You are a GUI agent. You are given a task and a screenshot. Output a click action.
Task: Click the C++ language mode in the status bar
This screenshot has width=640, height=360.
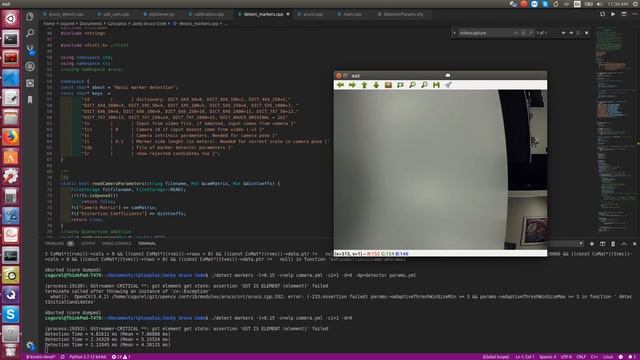click(594, 357)
